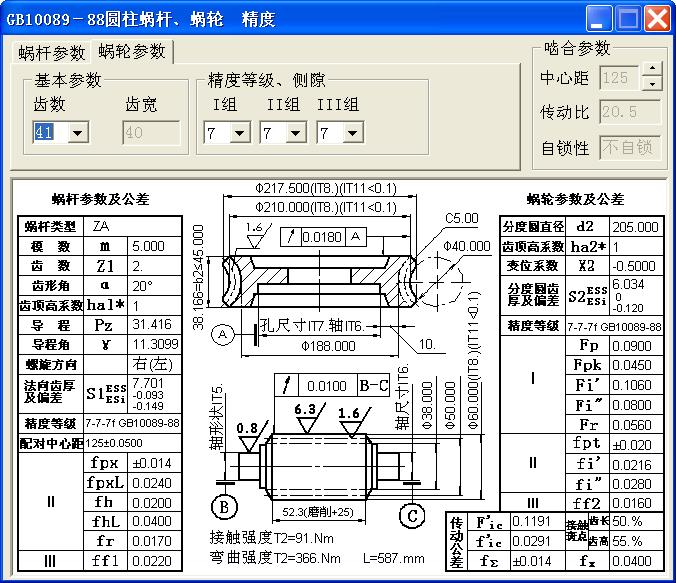Viewport: 676px width, 583px height.
Task: Click the 接触强度T2=91.Nm text
Action: click(272, 538)
